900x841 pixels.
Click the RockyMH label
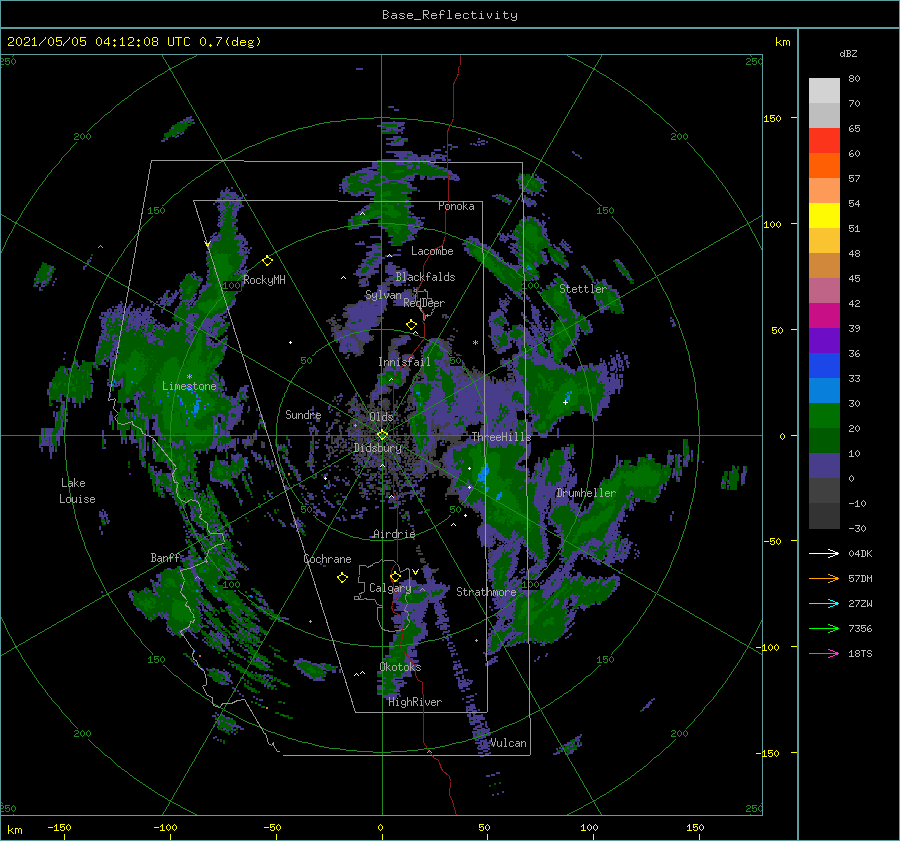(264, 280)
